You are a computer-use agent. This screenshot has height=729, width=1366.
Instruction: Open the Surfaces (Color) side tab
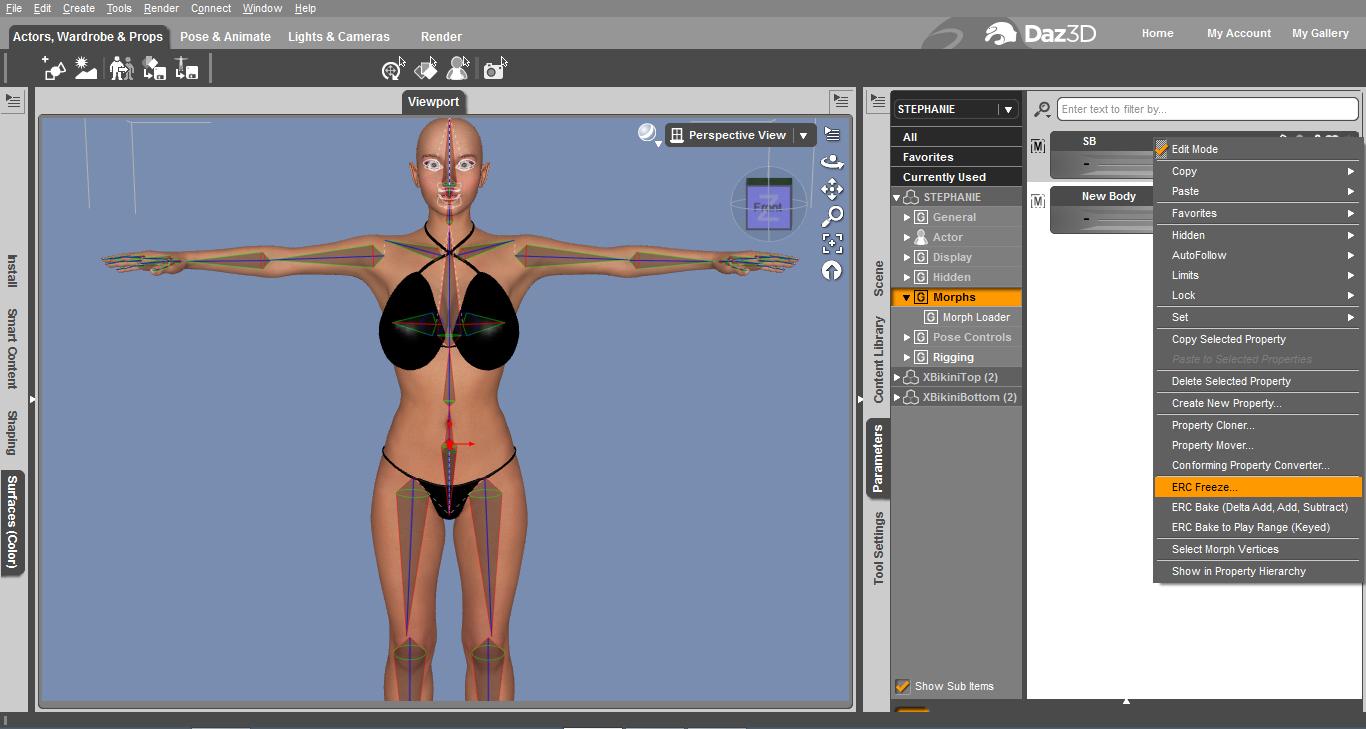click(12, 522)
